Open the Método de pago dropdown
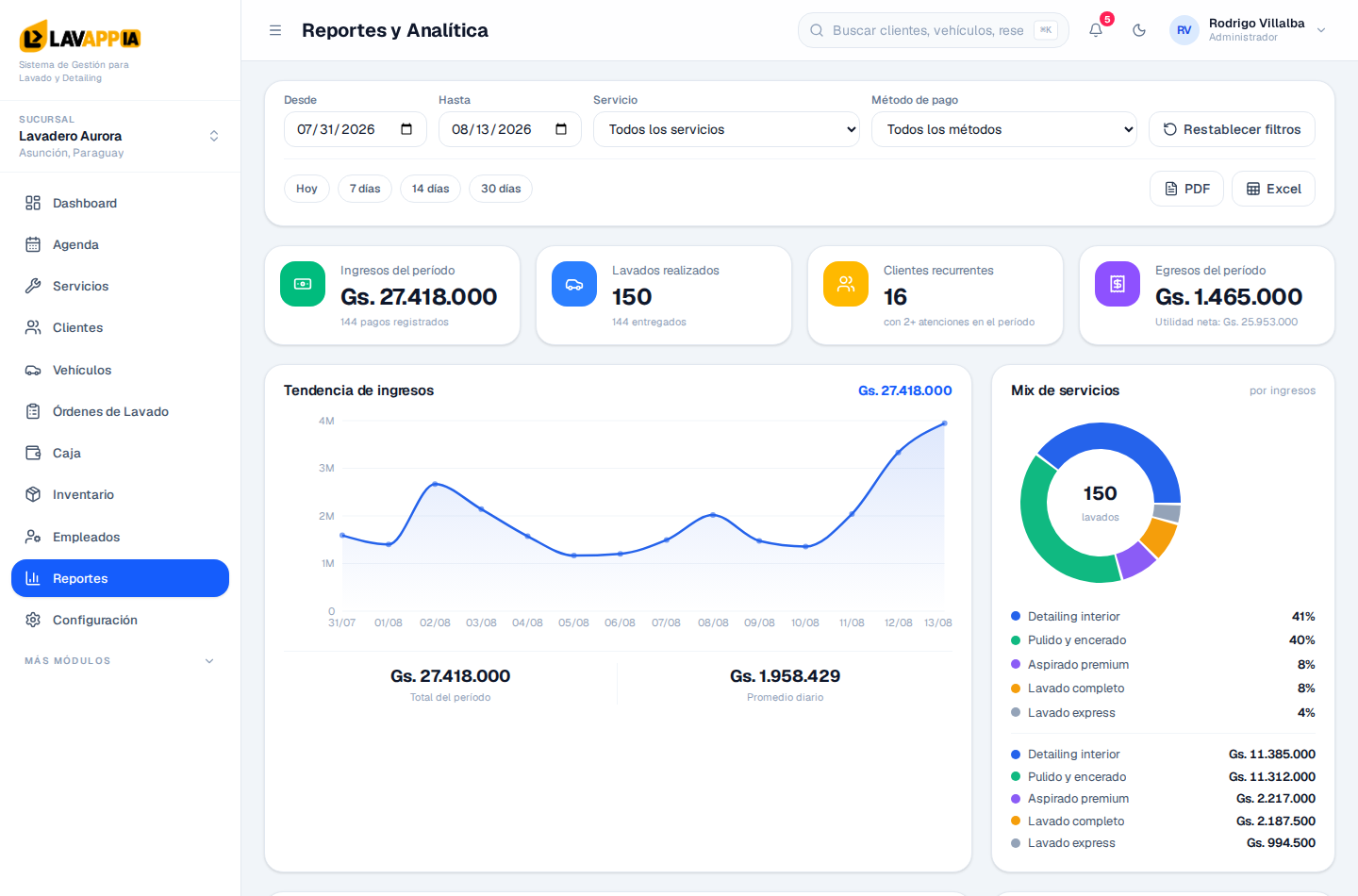 [x=1004, y=129]
